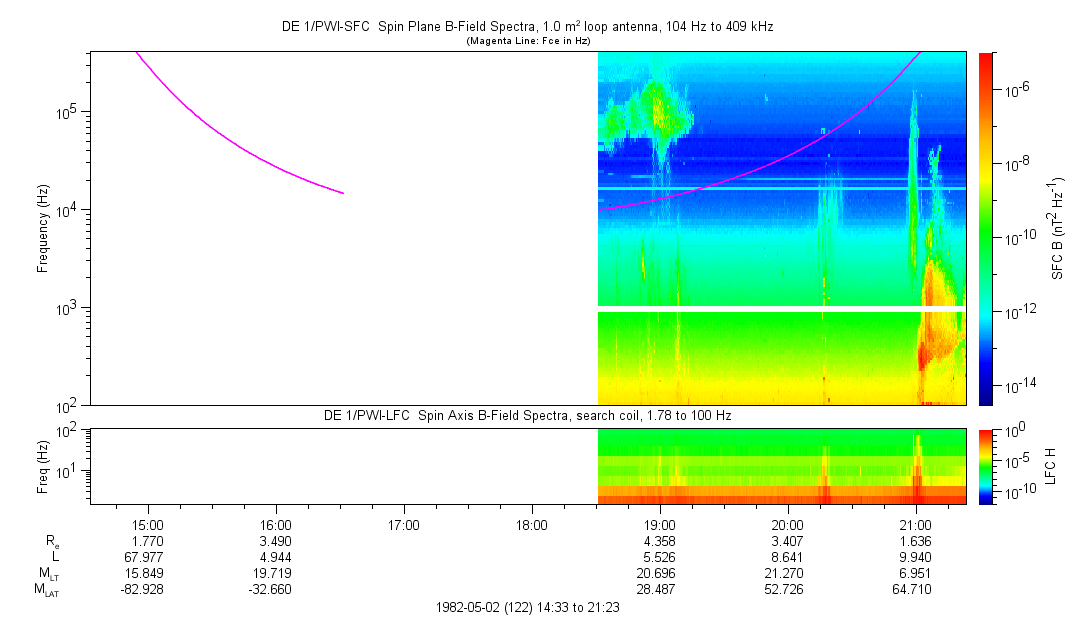Image resolution: width=1083 pixels, height=620 pixels.
Task: Click the DE 1/PWI-SFC plot title
Action: [x=527, y=27]
